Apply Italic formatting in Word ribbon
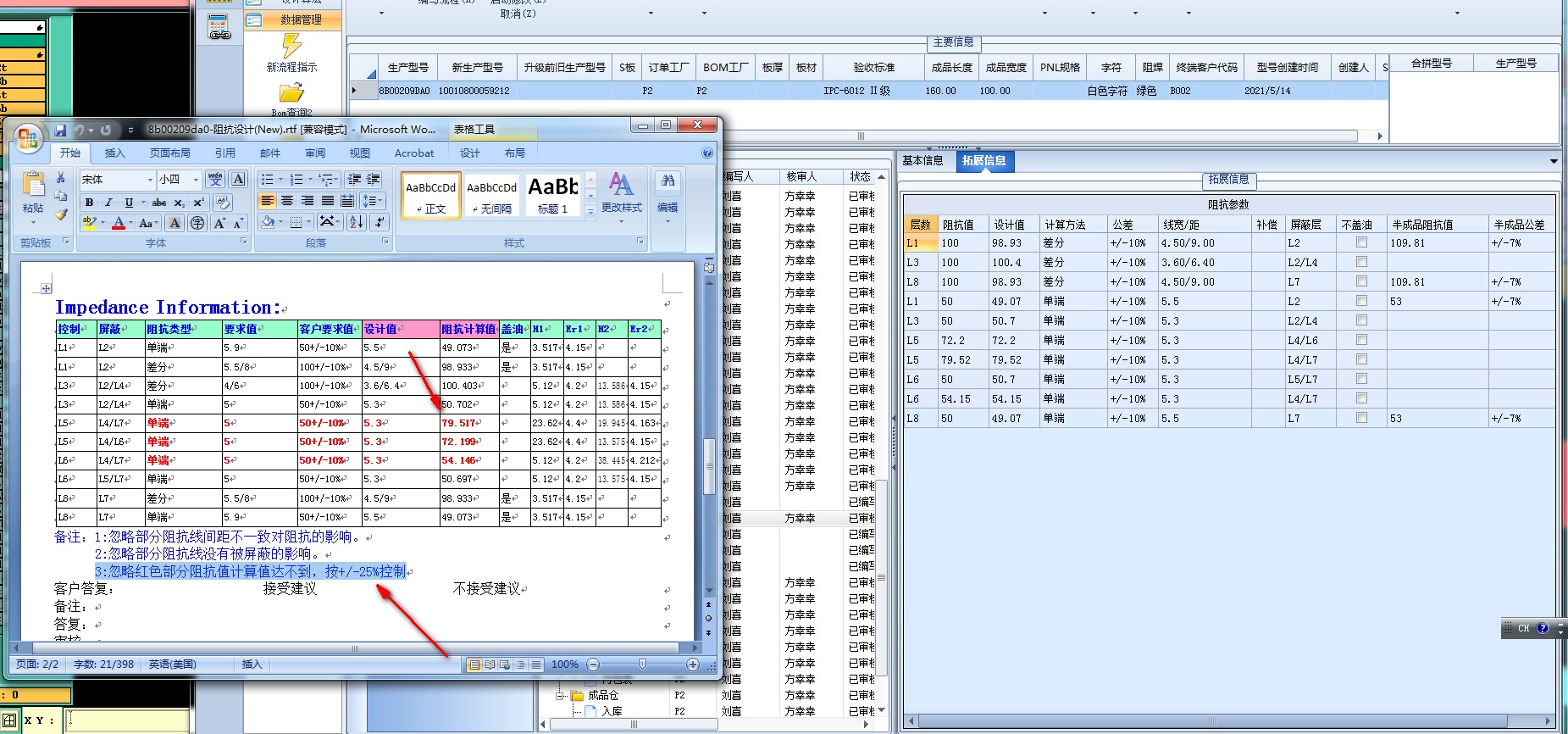1568x734 pixels. point(108,203)
